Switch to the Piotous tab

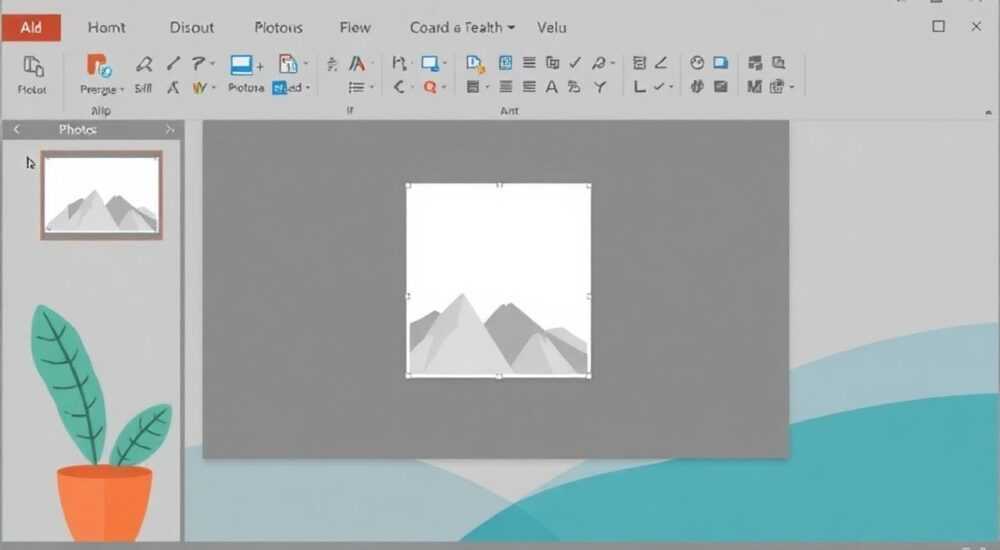point(278,27)
